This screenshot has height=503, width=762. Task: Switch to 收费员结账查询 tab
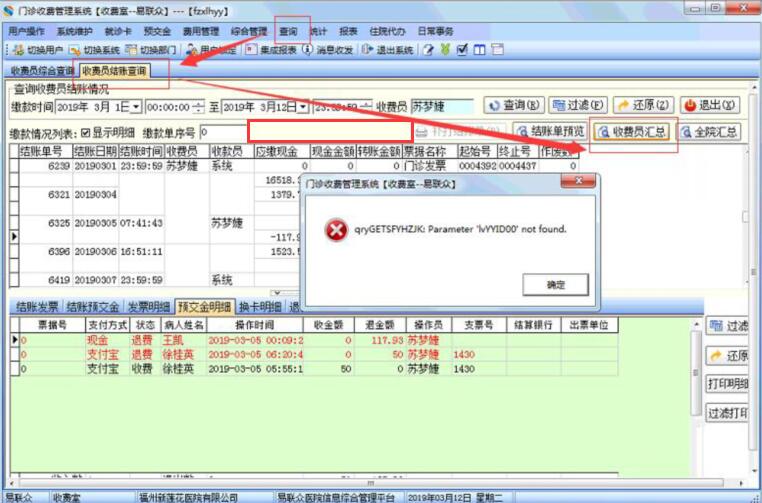[x=114, y=71]
